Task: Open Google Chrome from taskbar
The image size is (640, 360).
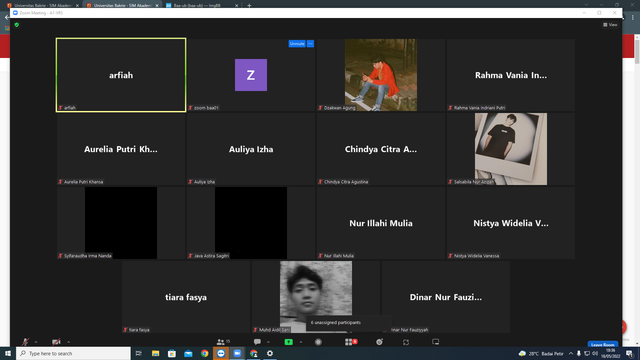Action: (x=204, y=353)
